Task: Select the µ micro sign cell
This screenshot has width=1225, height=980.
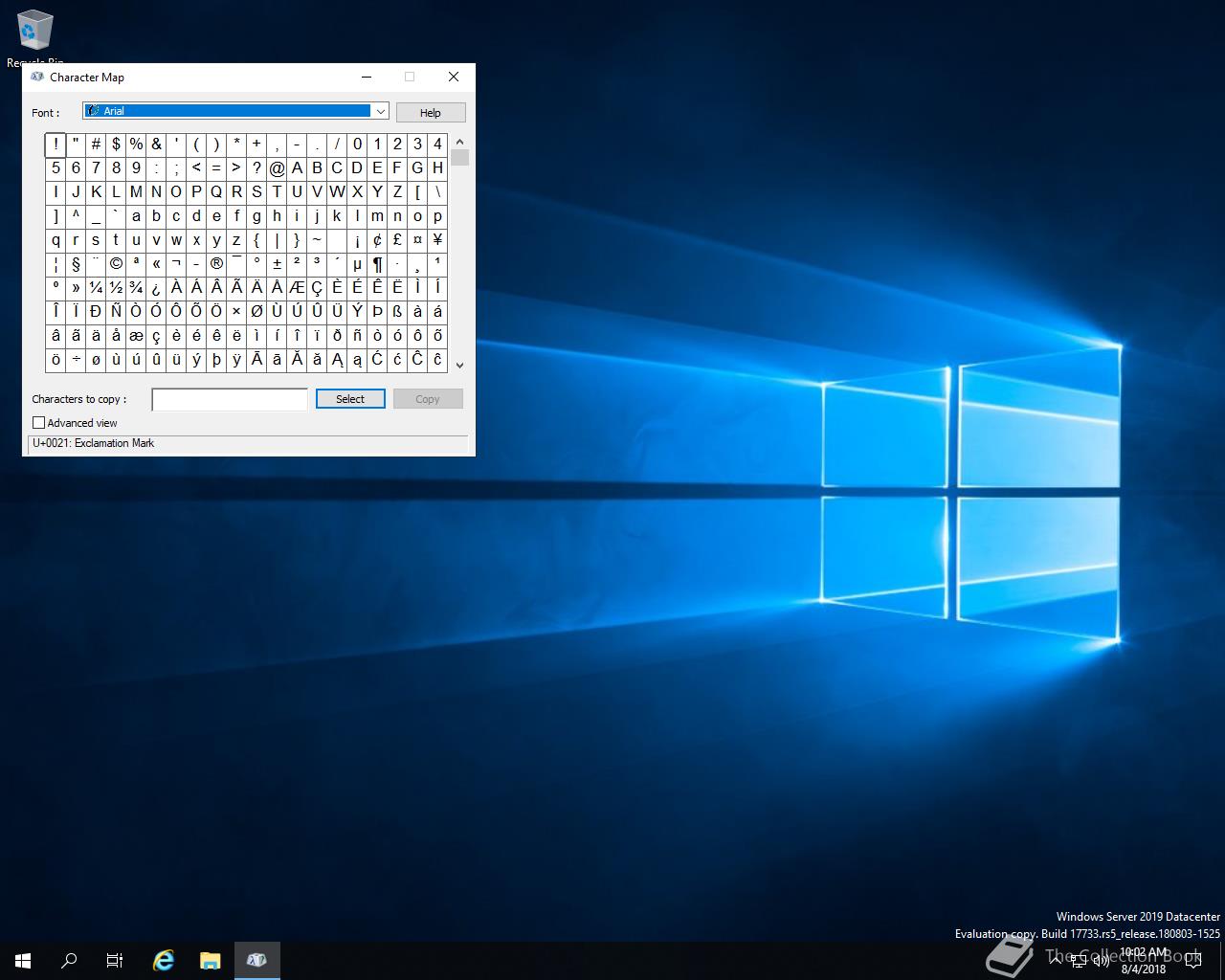Action: 357,264
